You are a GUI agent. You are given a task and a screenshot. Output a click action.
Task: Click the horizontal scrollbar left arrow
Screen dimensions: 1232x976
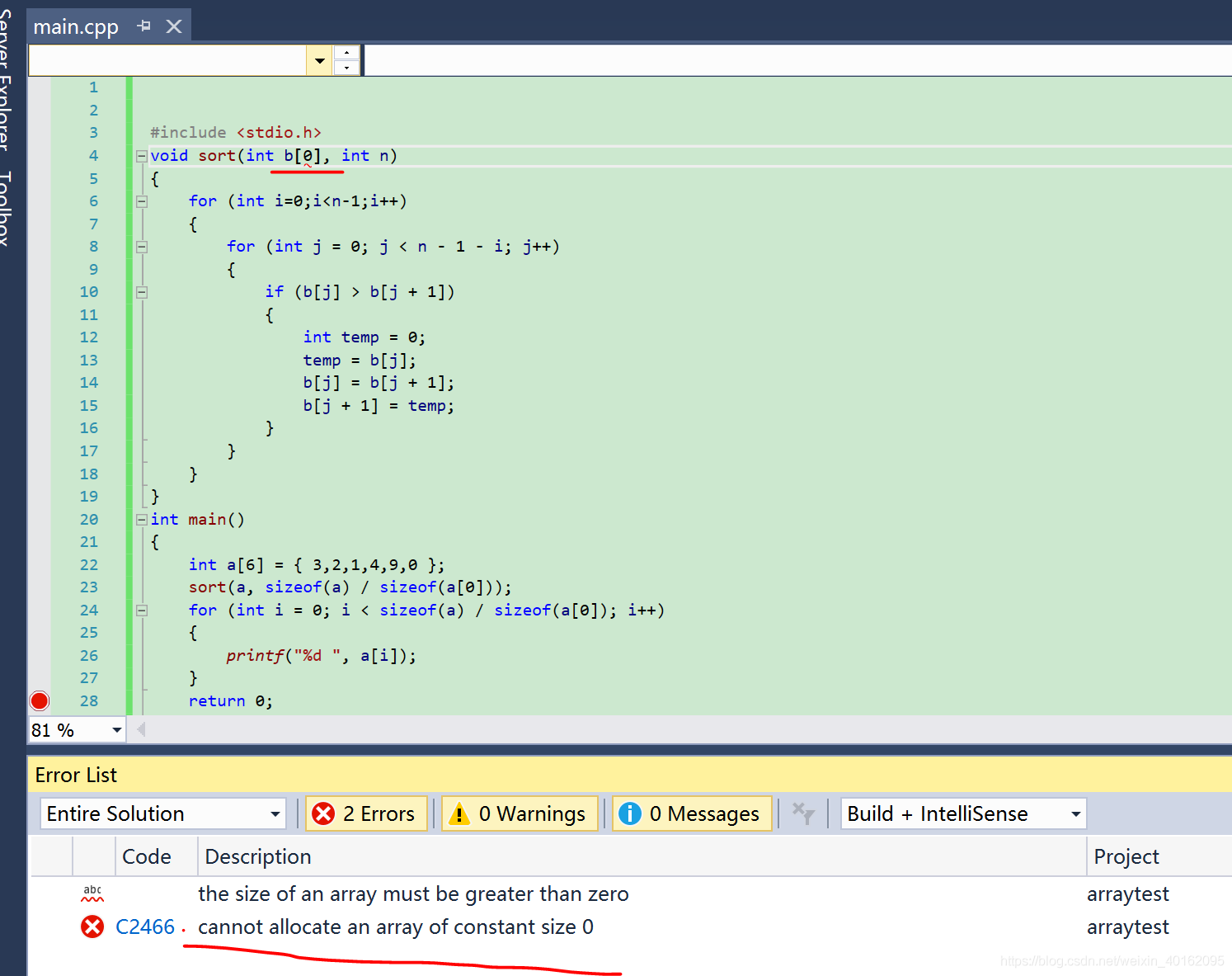141,729
